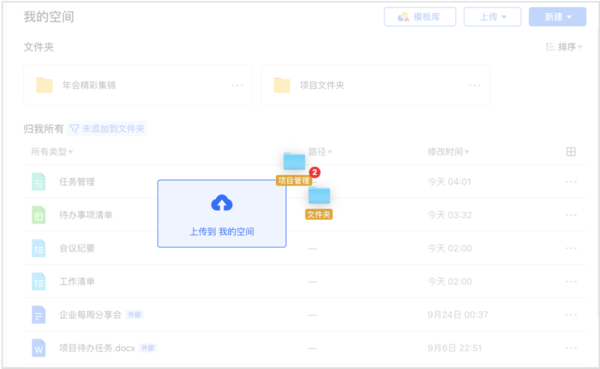Image resolution: width=600 pixels, height=369 pixels.
Task: Open the 项目文件夹 folder
Action: coord(375,85)
